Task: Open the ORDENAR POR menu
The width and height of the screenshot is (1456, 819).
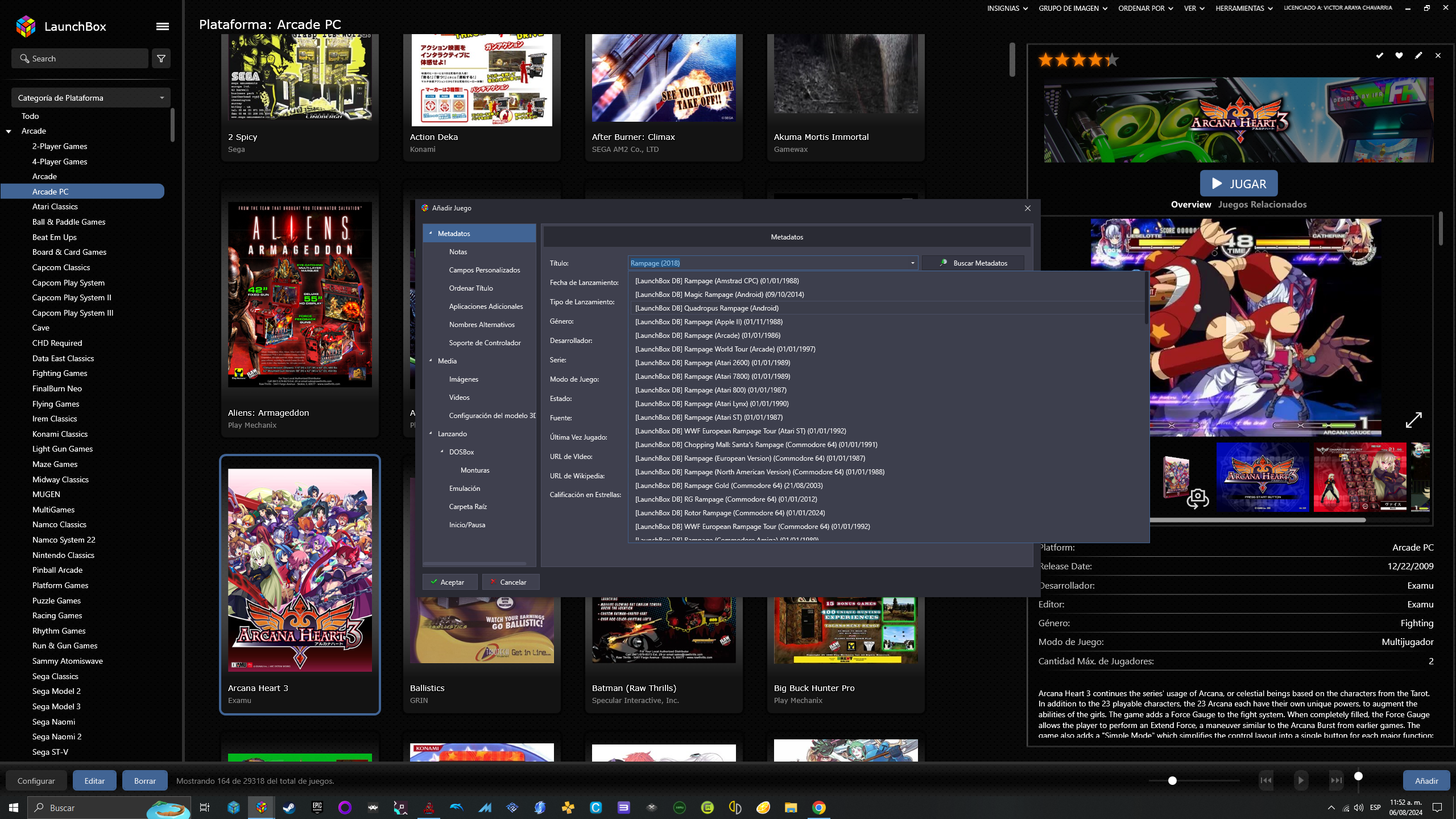Action: coord(1145,8)
